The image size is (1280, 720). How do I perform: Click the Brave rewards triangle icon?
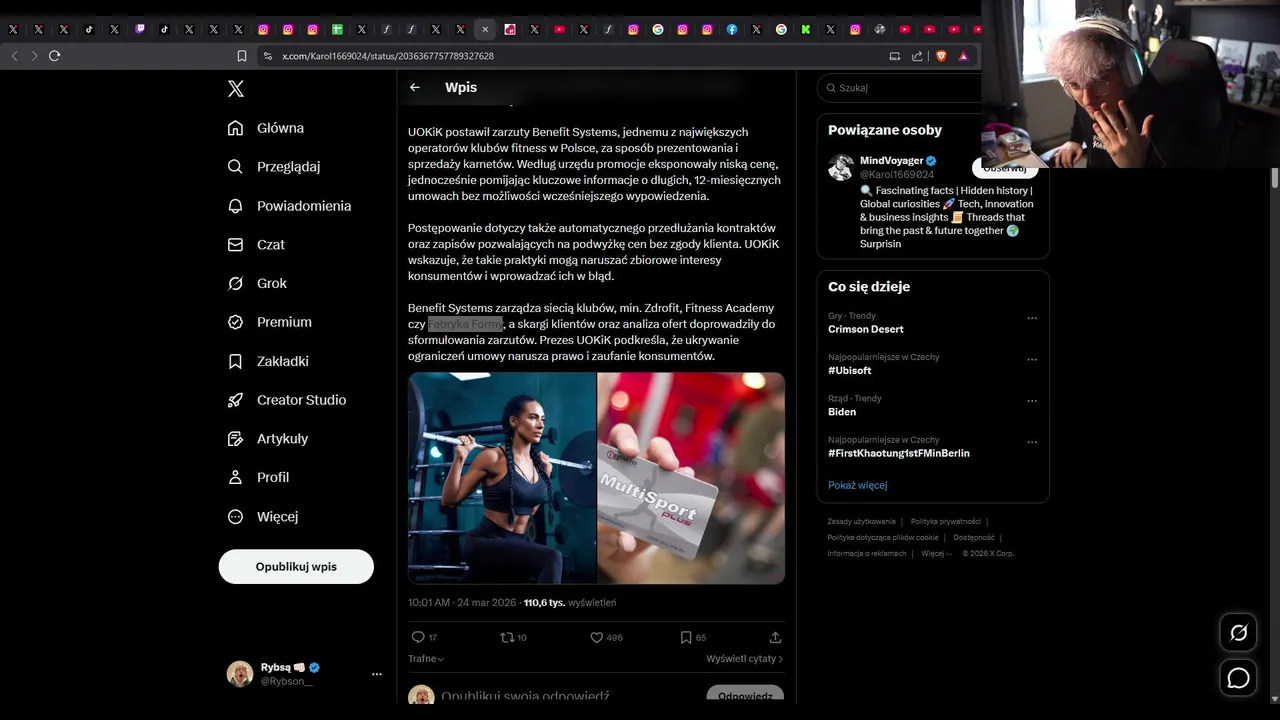964,56
